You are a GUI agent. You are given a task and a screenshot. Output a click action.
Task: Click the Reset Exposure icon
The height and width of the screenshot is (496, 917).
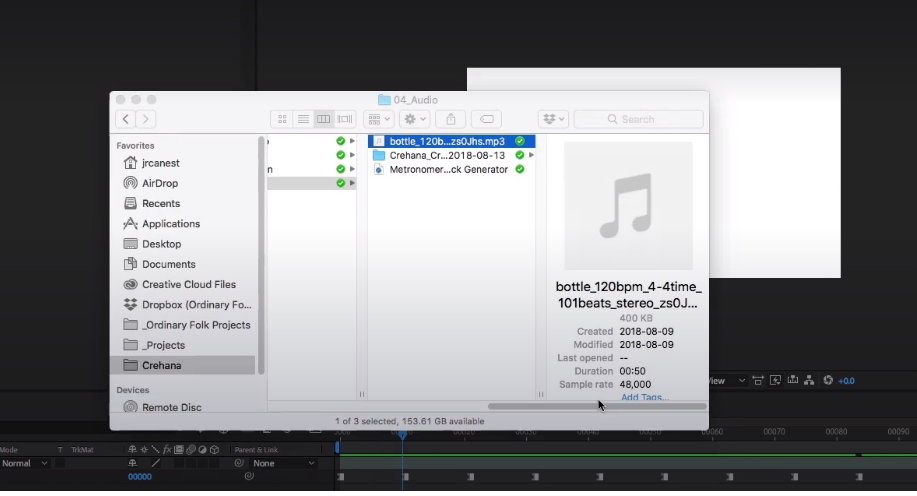(x=828, y=381)
